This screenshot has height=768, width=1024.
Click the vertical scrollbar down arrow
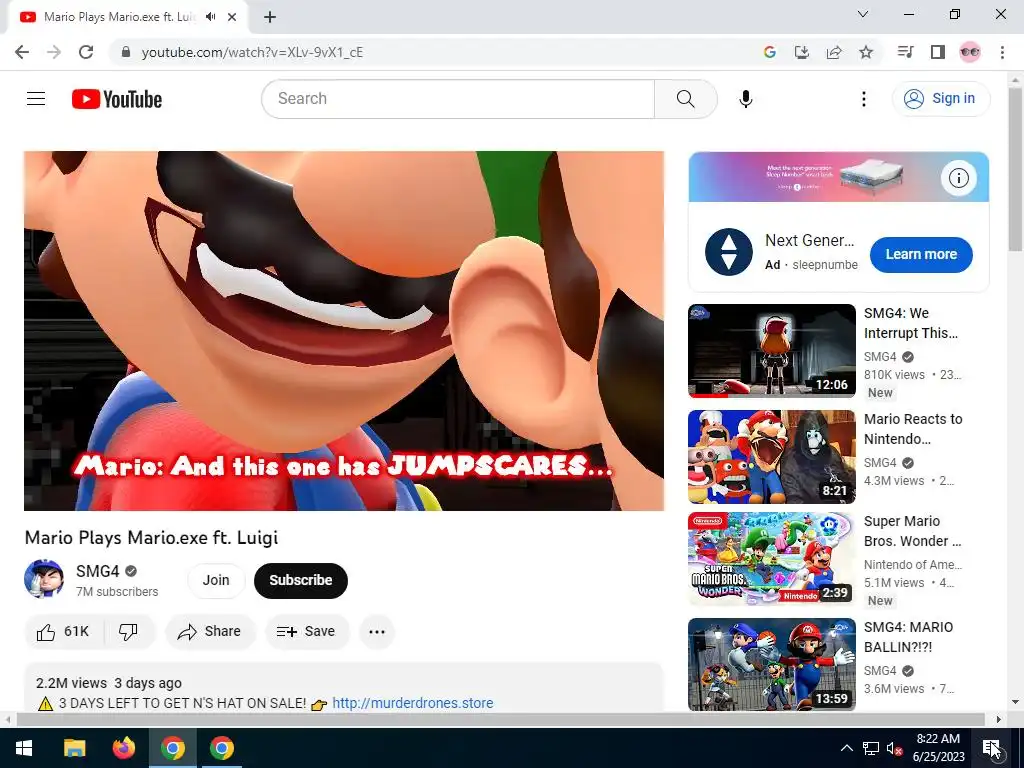tap(1015, 703)
